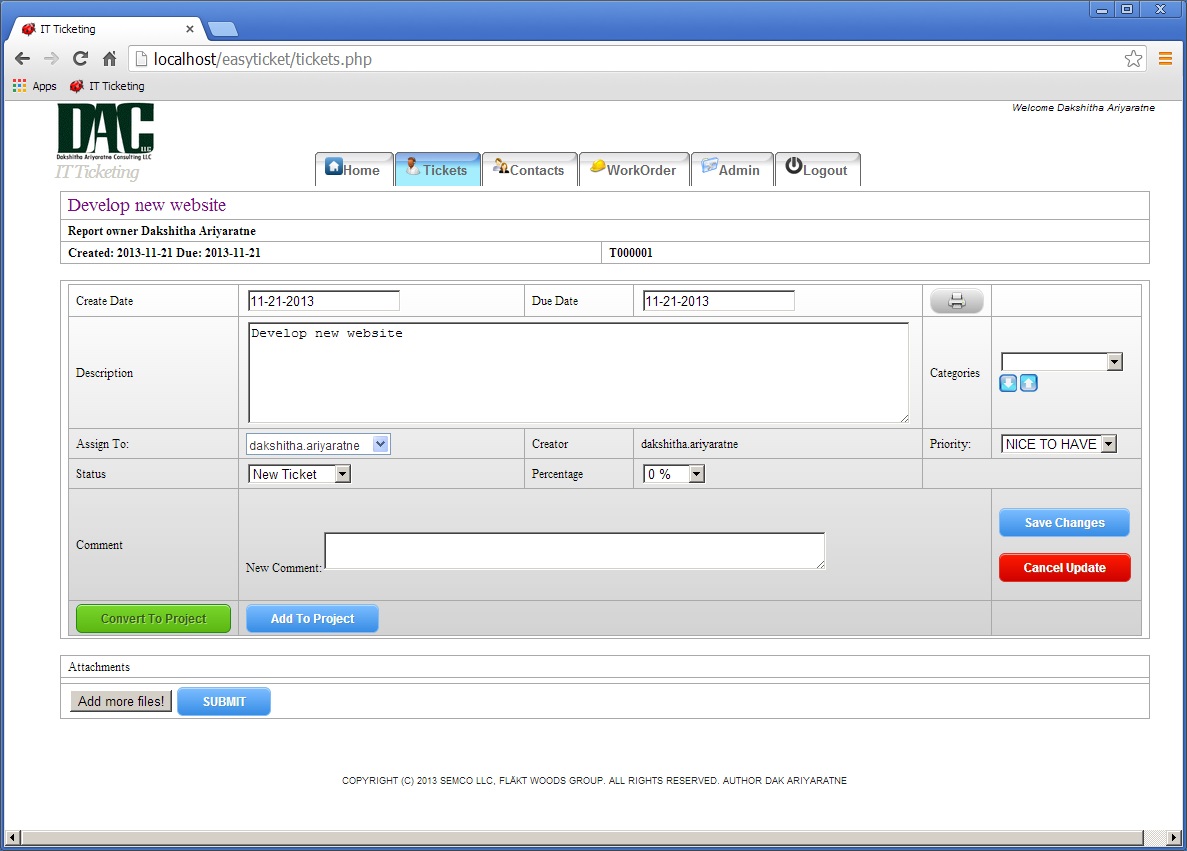1187x851 pixels.
Task: Expand the Assign To user dropdown
Action: click(318, 445)
